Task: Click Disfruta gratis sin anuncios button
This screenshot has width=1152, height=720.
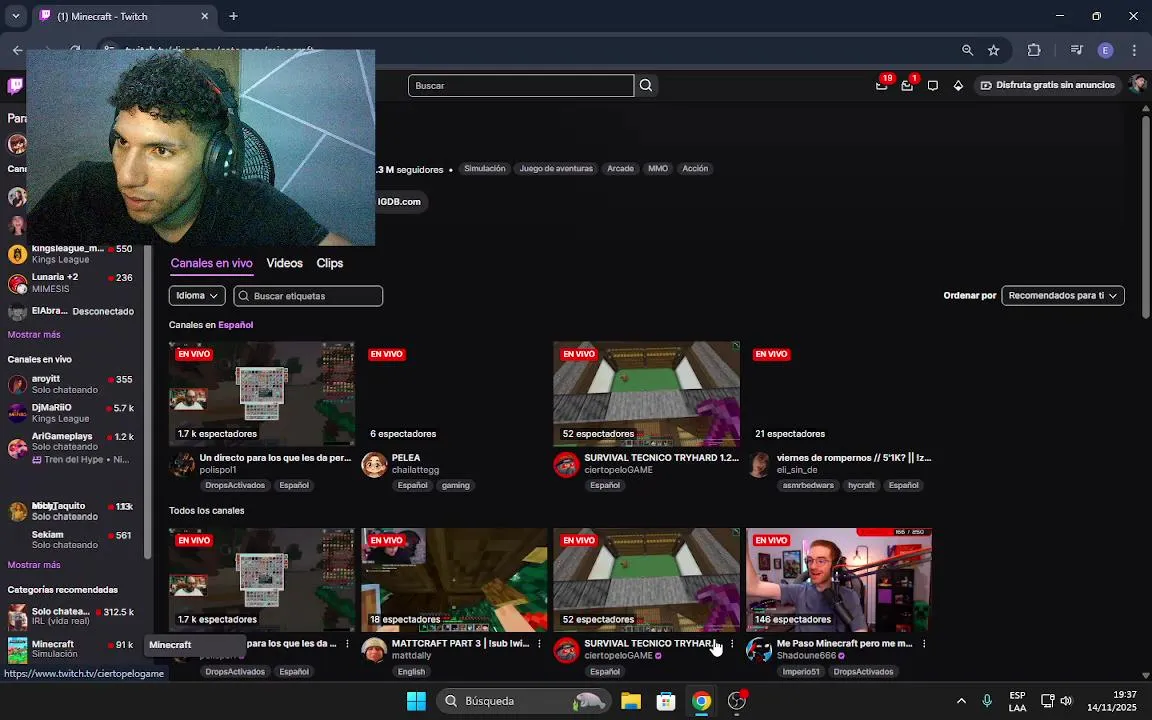Action: [1048, 85]
